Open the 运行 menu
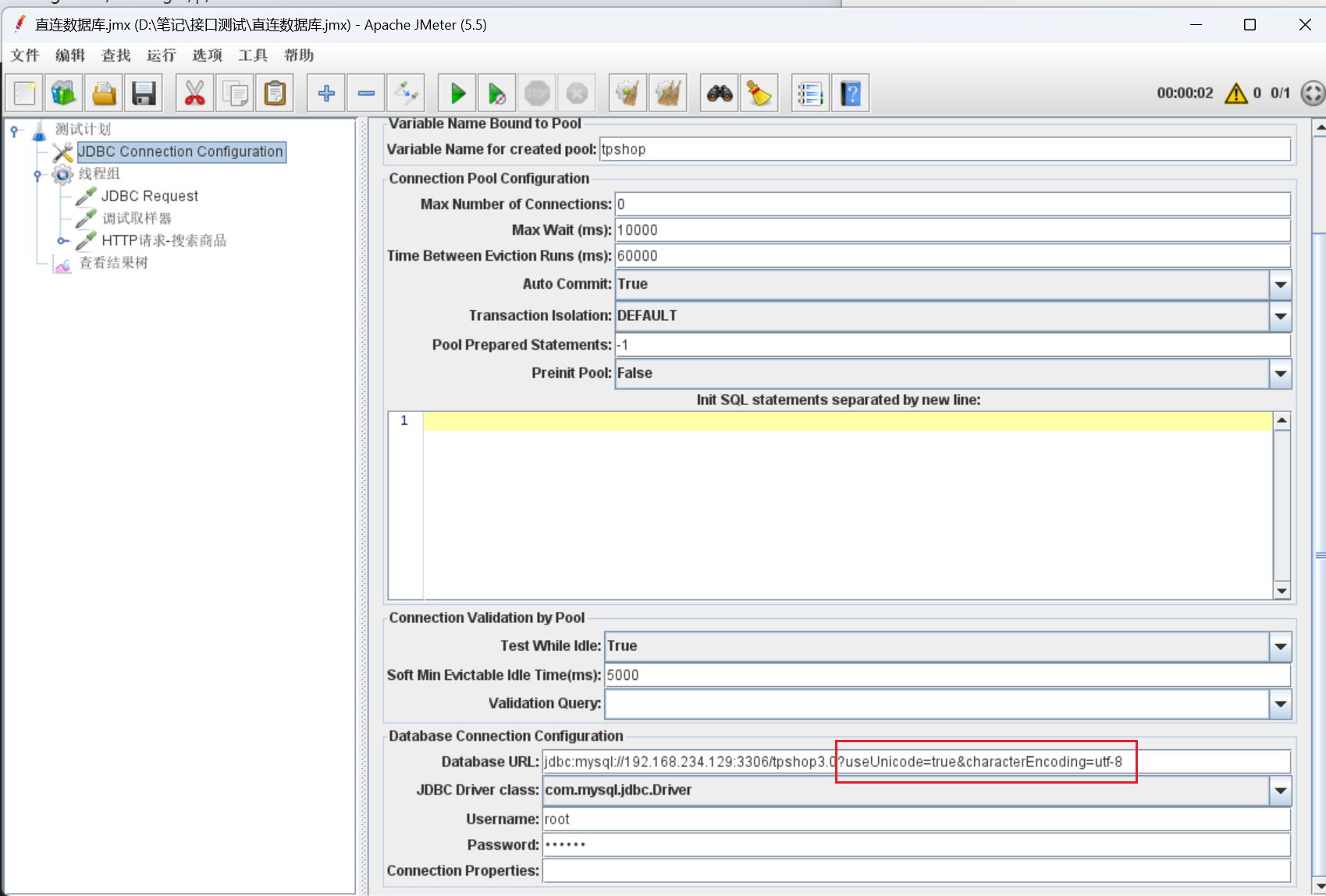Viewport: 1326px width, 896px height. [162, 55]
